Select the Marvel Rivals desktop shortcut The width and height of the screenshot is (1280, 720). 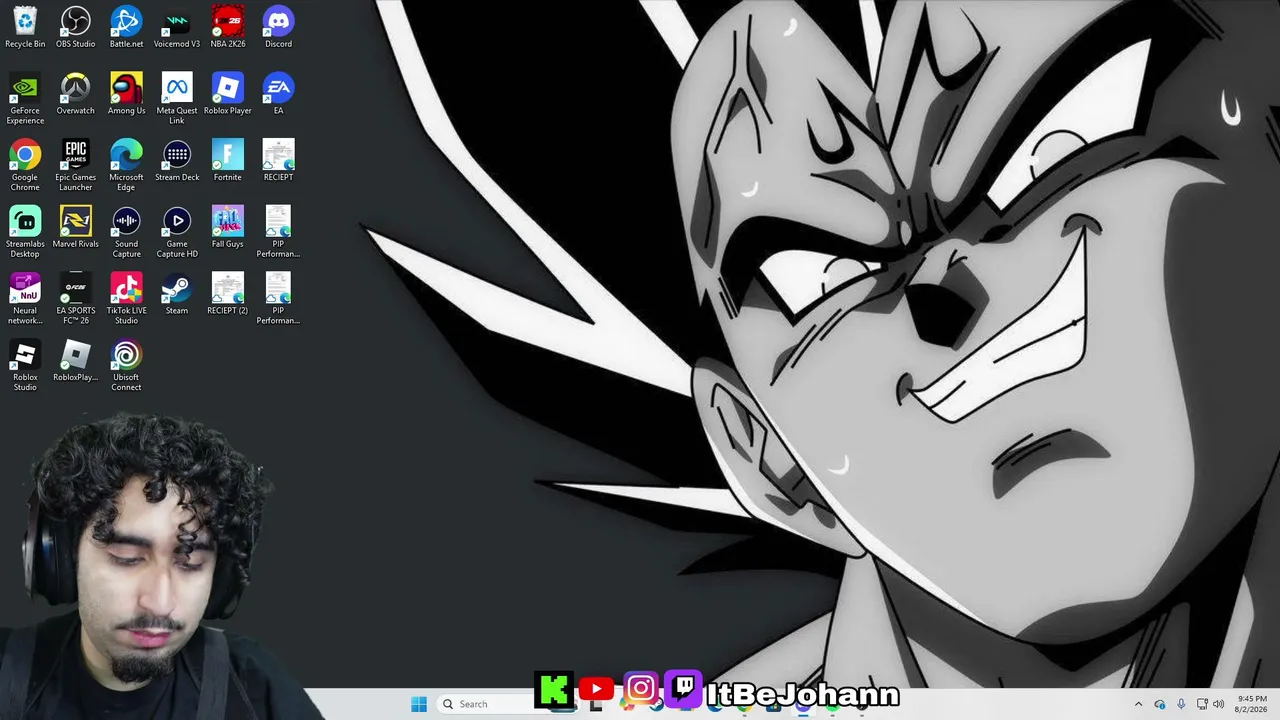pos(76,228)
